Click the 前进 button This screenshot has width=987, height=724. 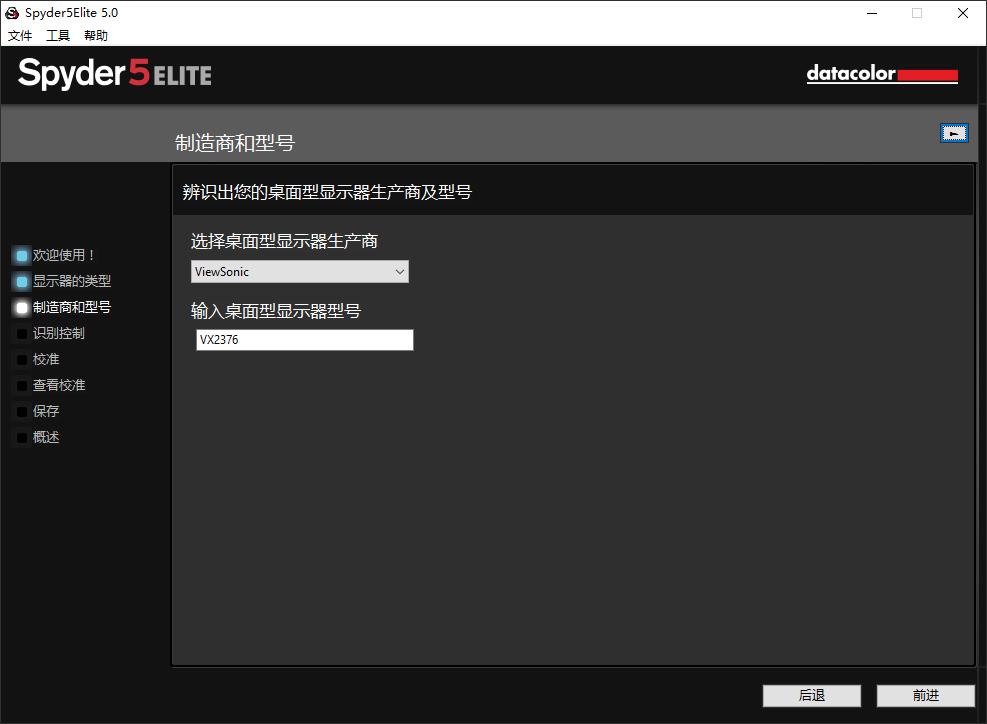[x=925, y=696]
